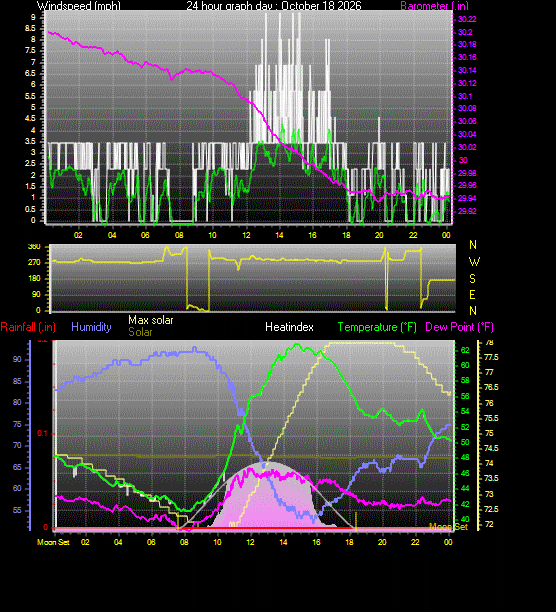Click the '30.1' barometer axis value
556x612 pixels.
click(465, 96)
